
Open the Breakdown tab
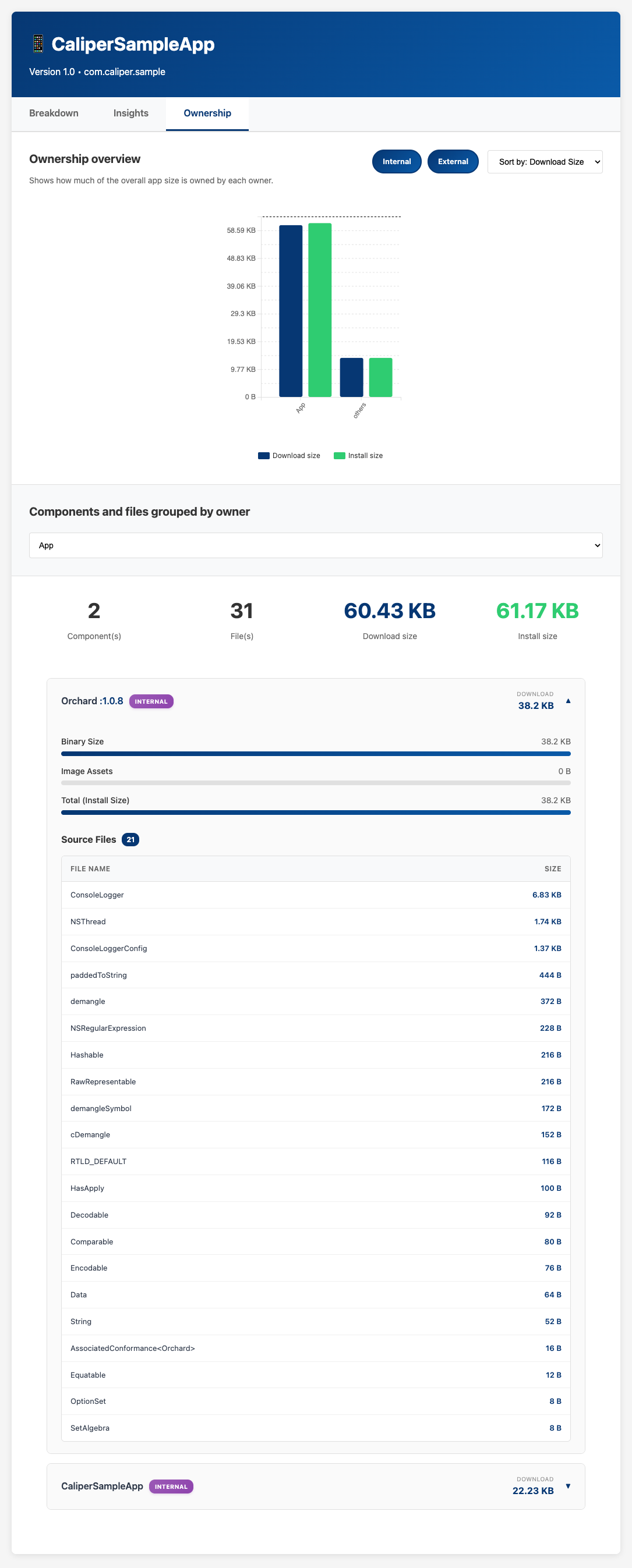pyautogui.click(x=54, y=113)
